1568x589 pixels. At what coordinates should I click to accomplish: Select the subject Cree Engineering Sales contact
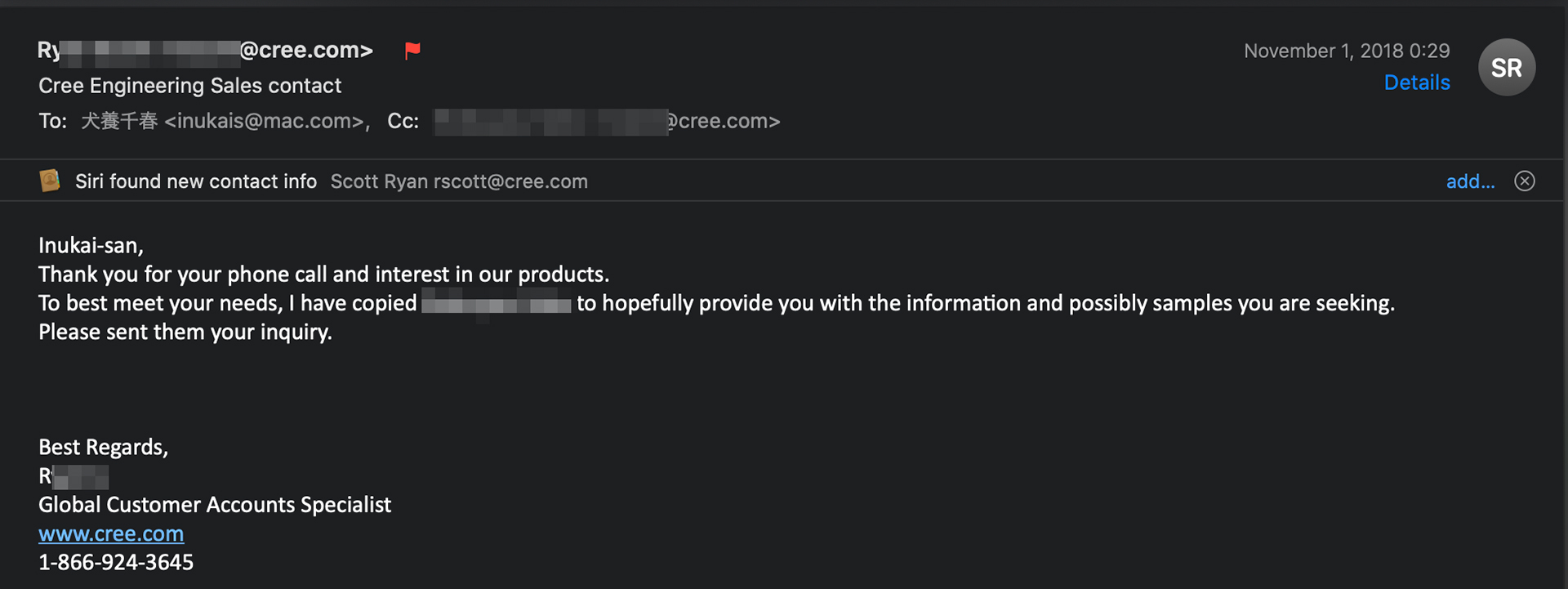pyautogui.click(x=190, y=85)
